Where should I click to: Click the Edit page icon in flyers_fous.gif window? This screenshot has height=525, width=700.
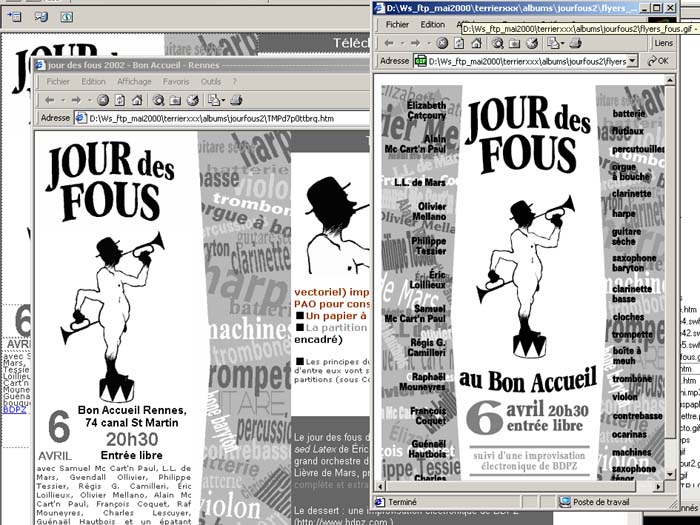point(553,43)
